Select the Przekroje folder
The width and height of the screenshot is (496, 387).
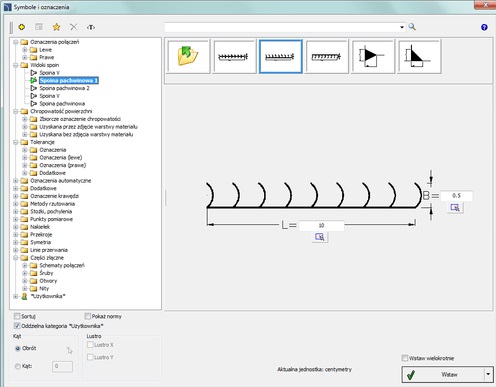pyautogui.click(x=41, y=234)
